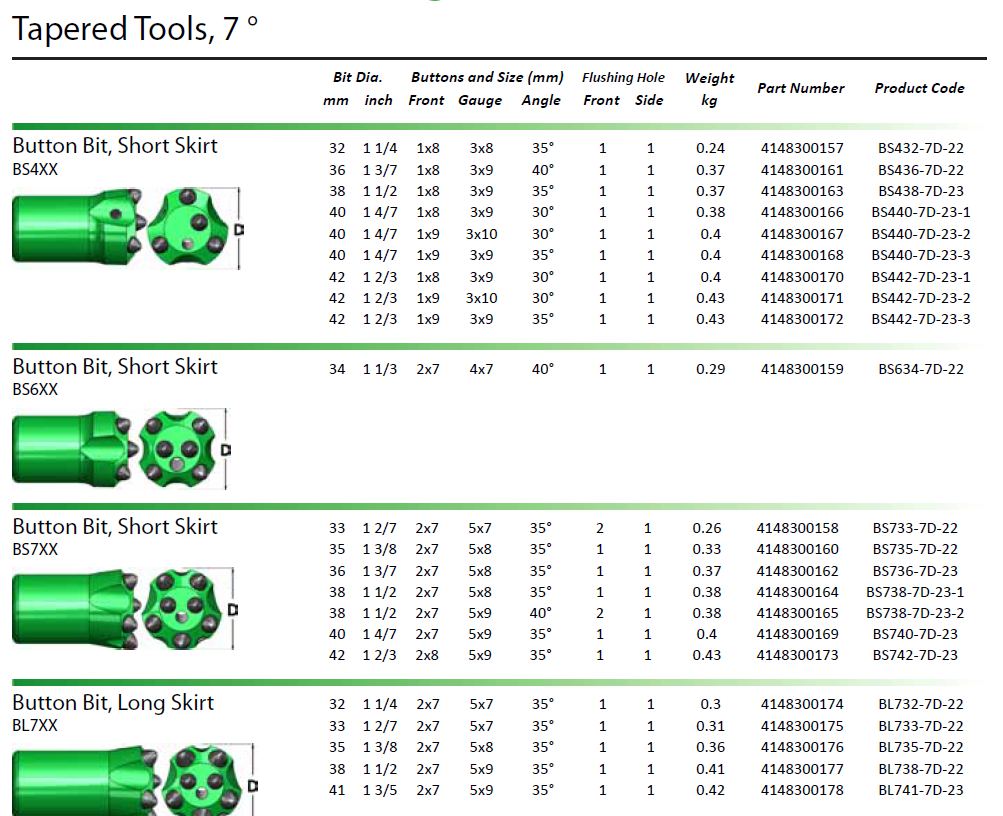This screenshot has width=1003, height=816.
Task: Click the Product Code column header
Action: [919, 88]
